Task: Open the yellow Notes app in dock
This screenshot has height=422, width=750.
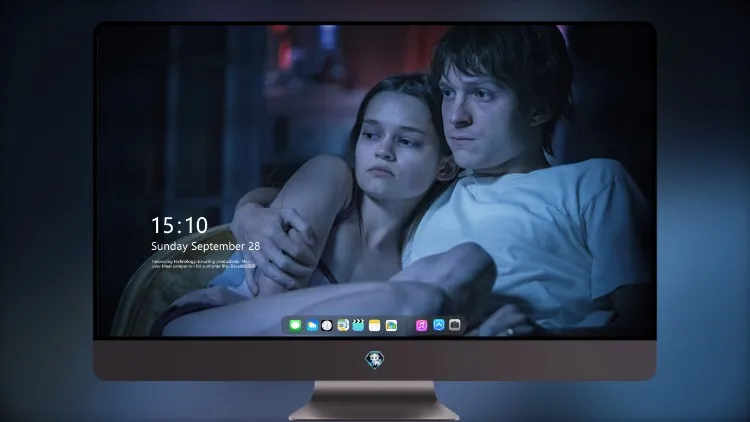Action: click(375, 326)
